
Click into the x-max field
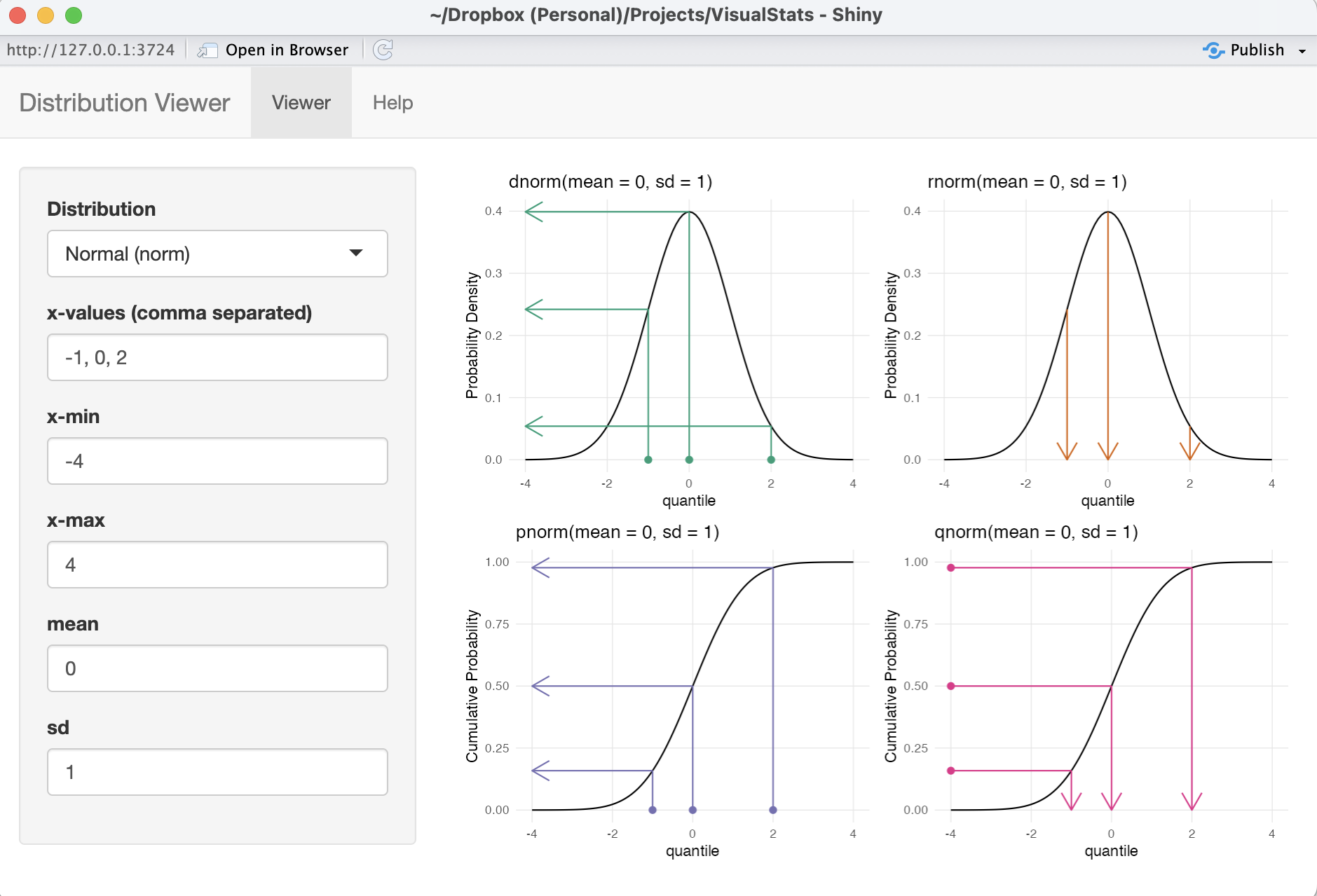point(217,565)
